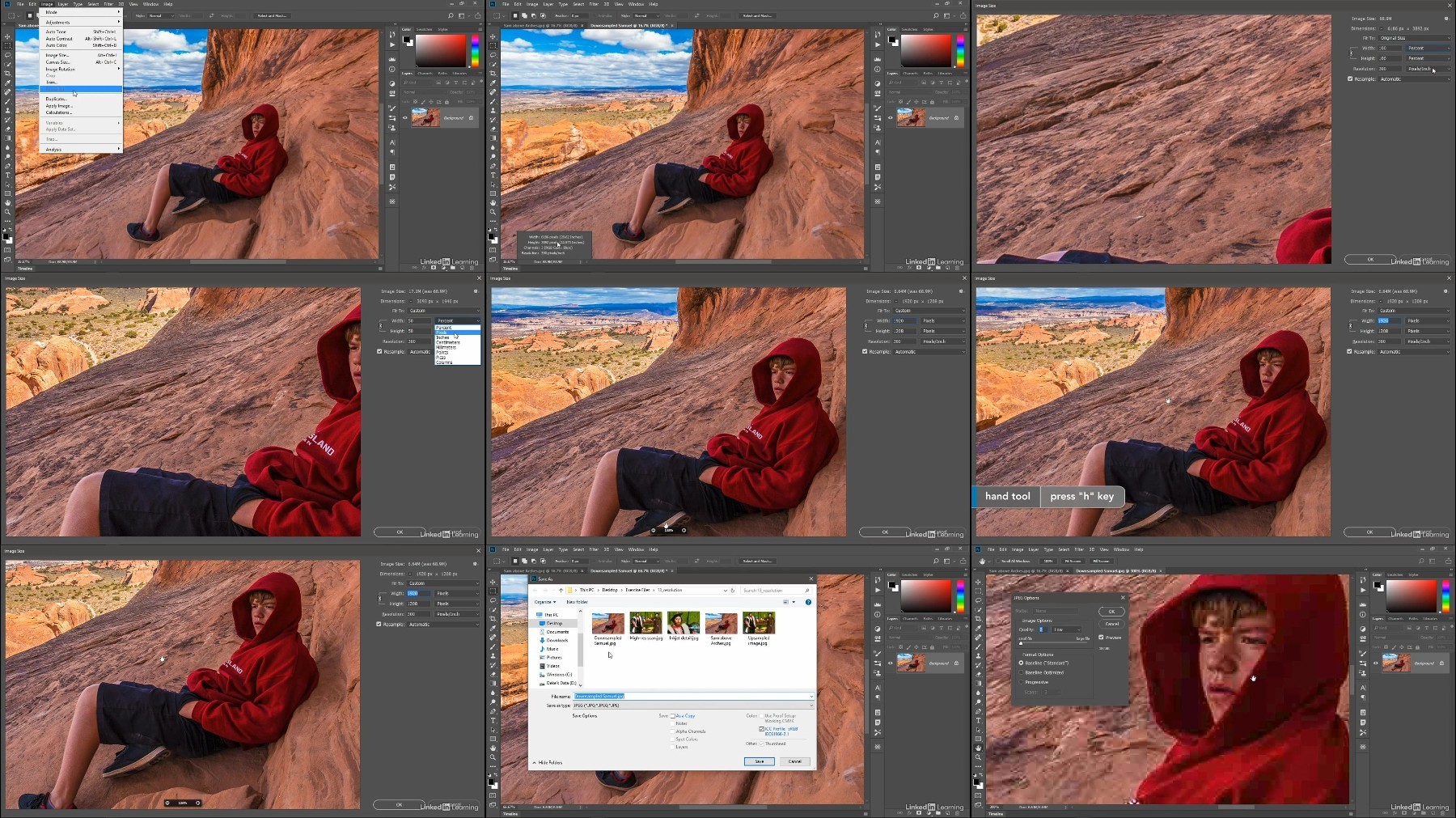Hide Background layer in Image-menu window
The height and width of the screenshot is (818, 1456).
tap(405, 118)
